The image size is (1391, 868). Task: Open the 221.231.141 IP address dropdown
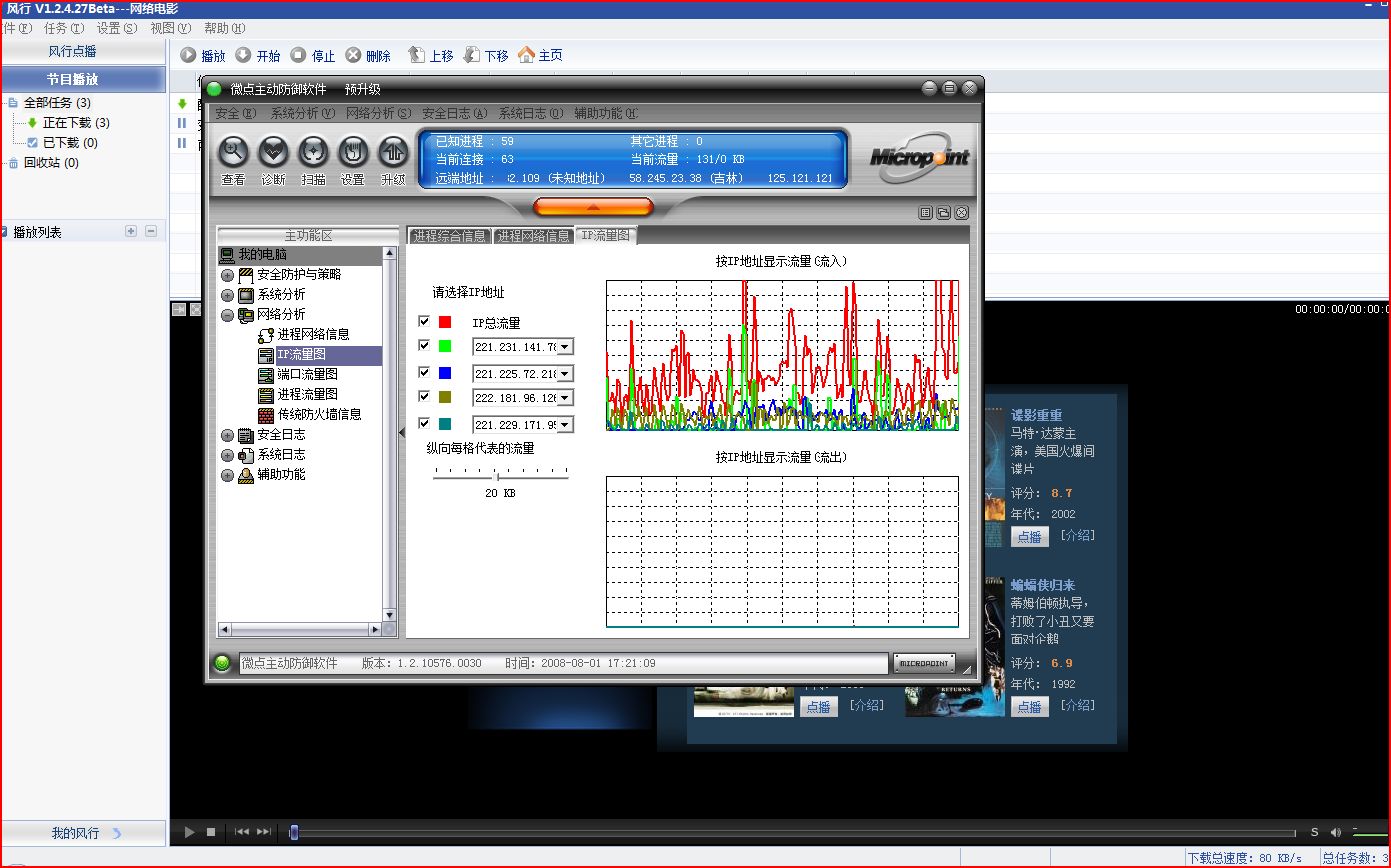(x=565, y=347)
